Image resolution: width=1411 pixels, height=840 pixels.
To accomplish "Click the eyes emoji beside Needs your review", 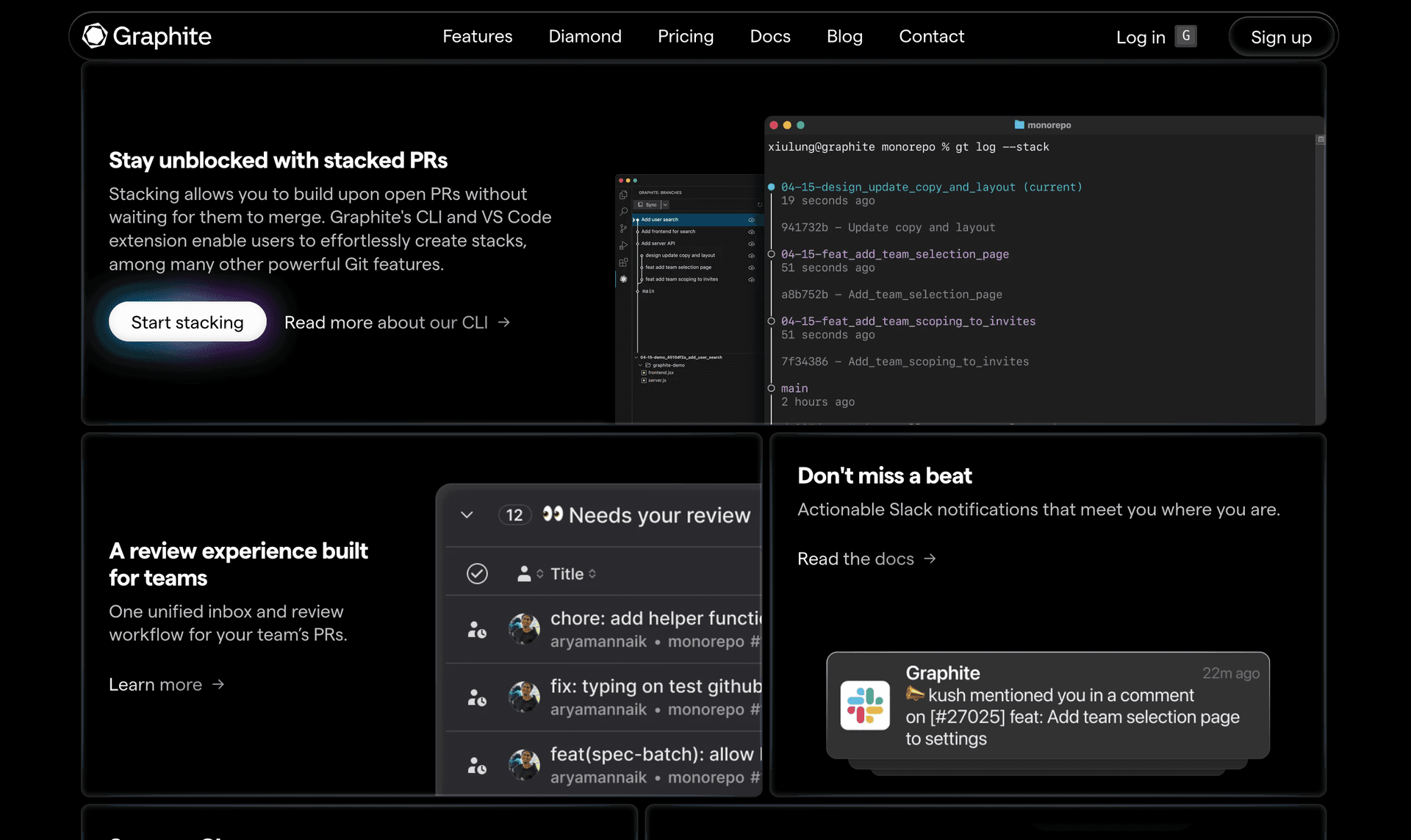I will (553, 514).
